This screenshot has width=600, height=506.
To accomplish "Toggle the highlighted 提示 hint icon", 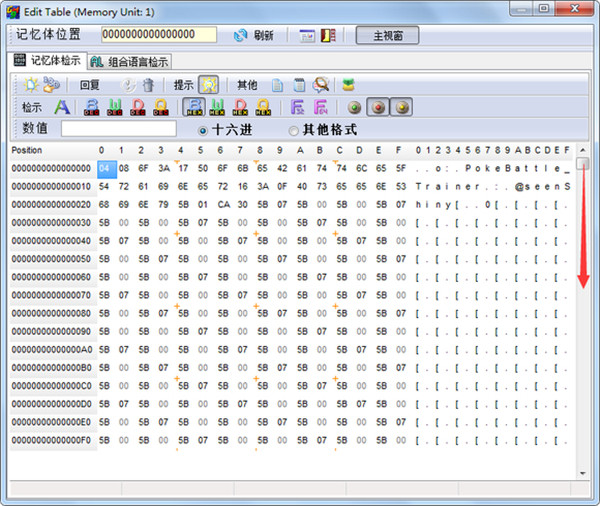I will point(208,85).
